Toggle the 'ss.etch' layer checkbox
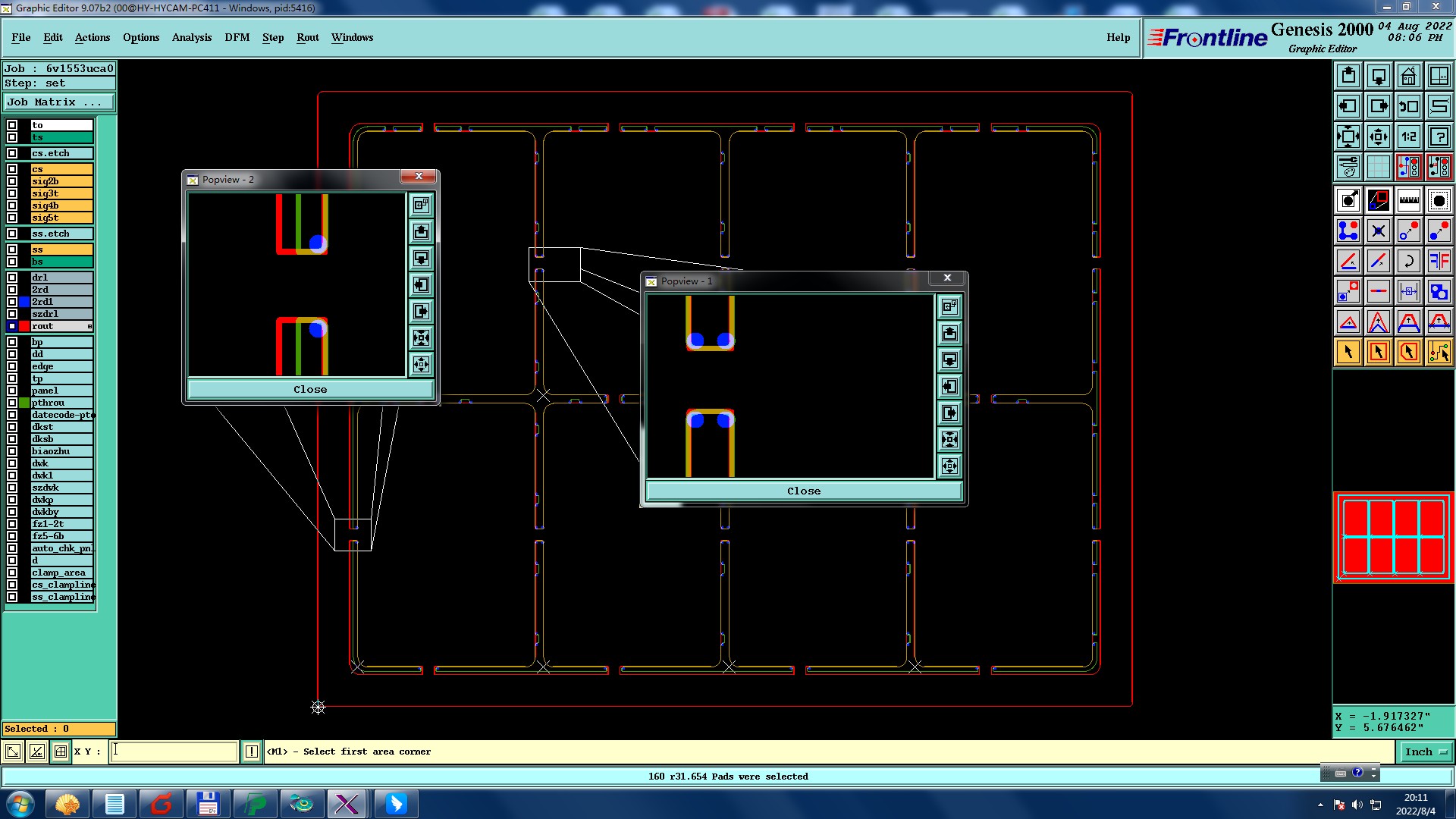 click(x=12, y=234)
